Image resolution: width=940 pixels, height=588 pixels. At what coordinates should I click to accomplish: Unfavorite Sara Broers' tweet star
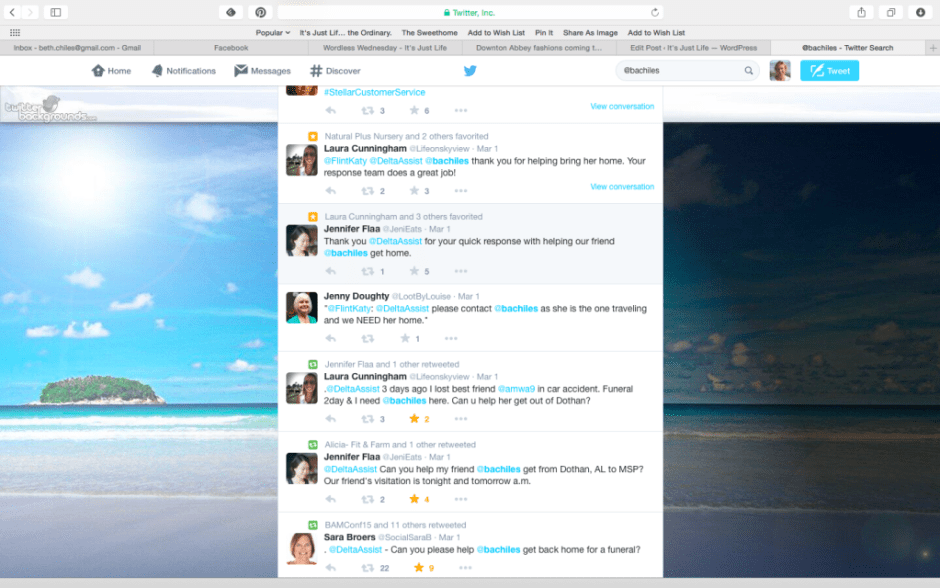click(x=418, y=567)
